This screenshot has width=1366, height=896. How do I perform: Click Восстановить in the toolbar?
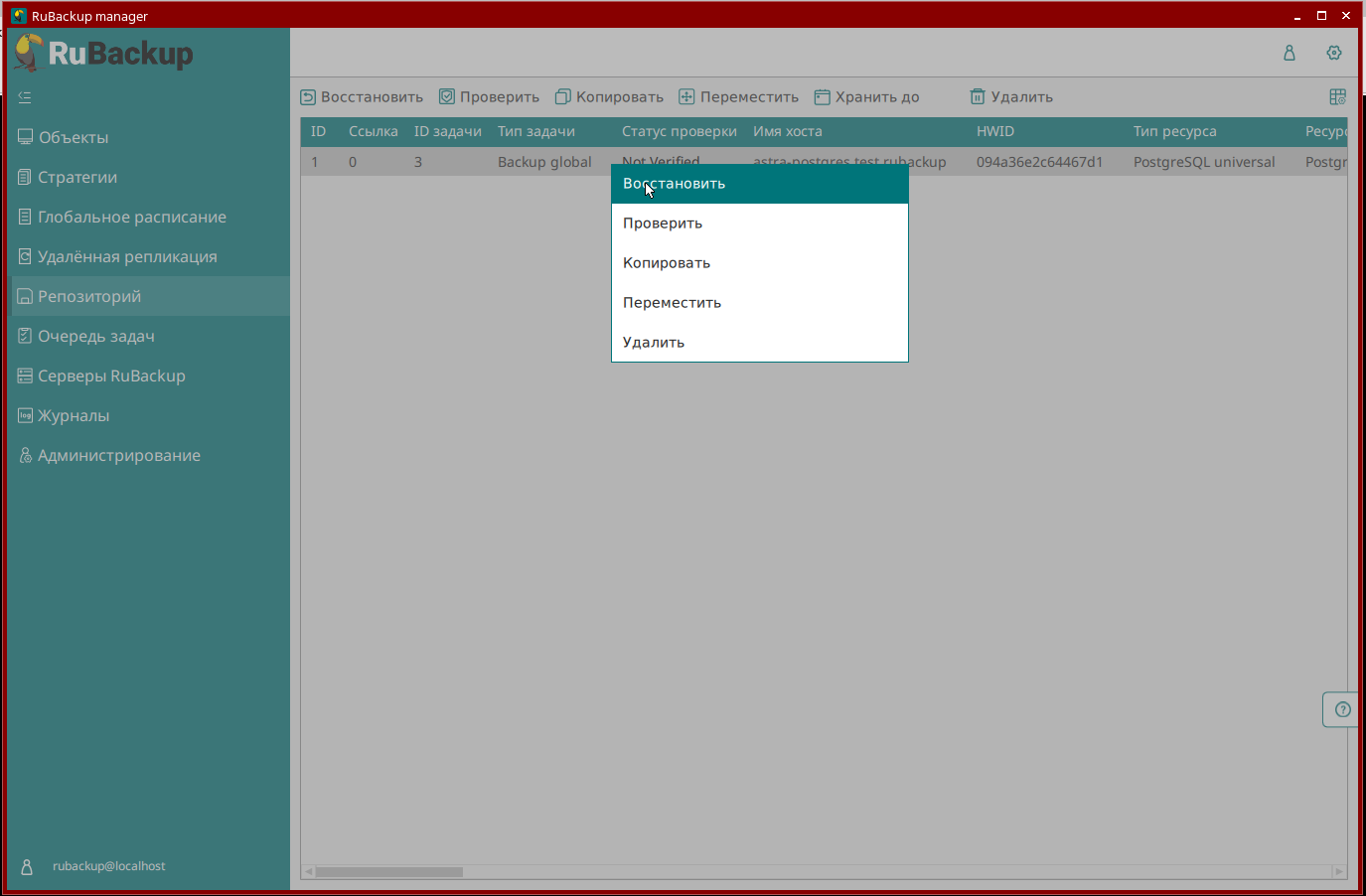(x=362, y=97)
